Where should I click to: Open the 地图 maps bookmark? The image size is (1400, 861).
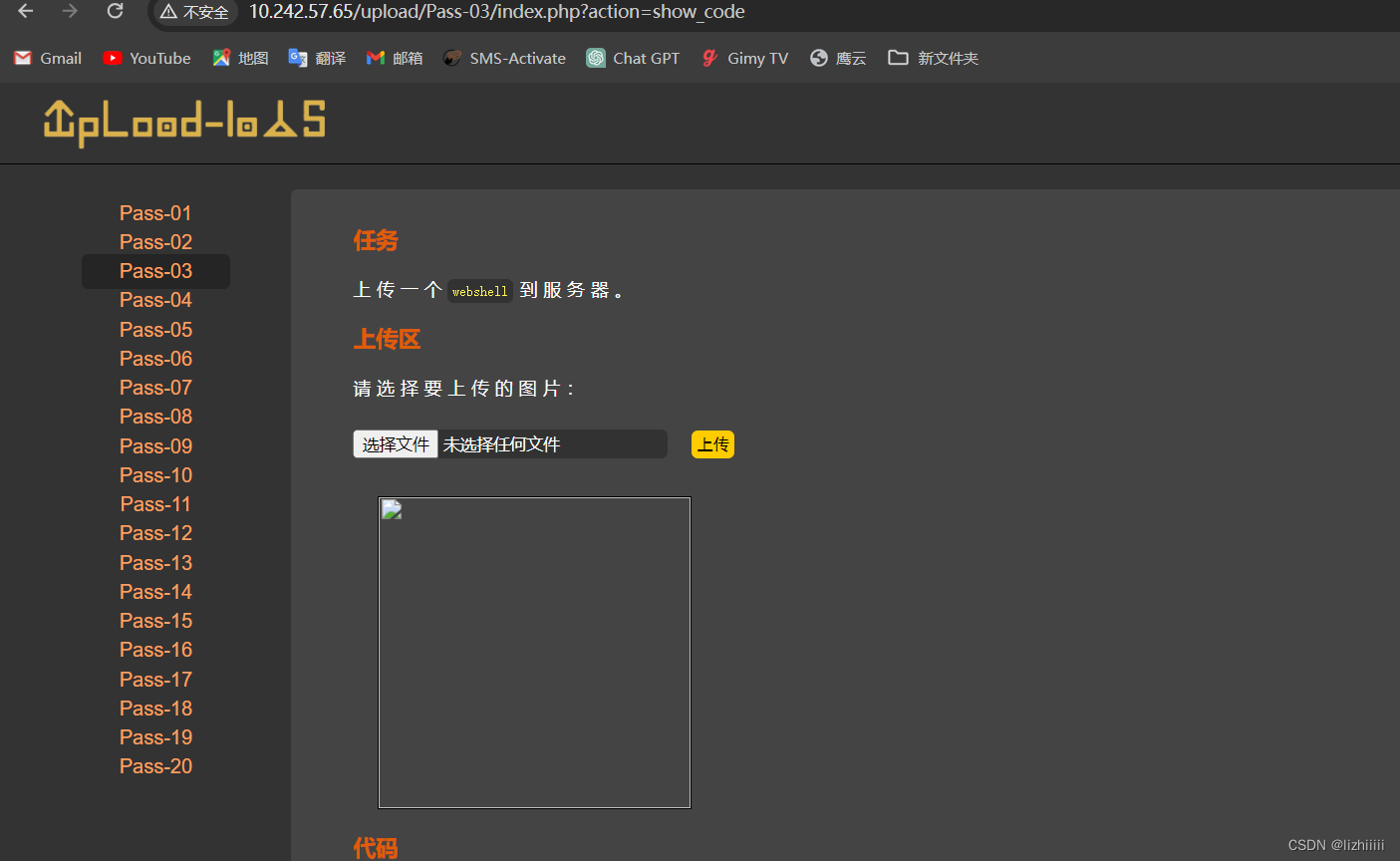(240, 58)
